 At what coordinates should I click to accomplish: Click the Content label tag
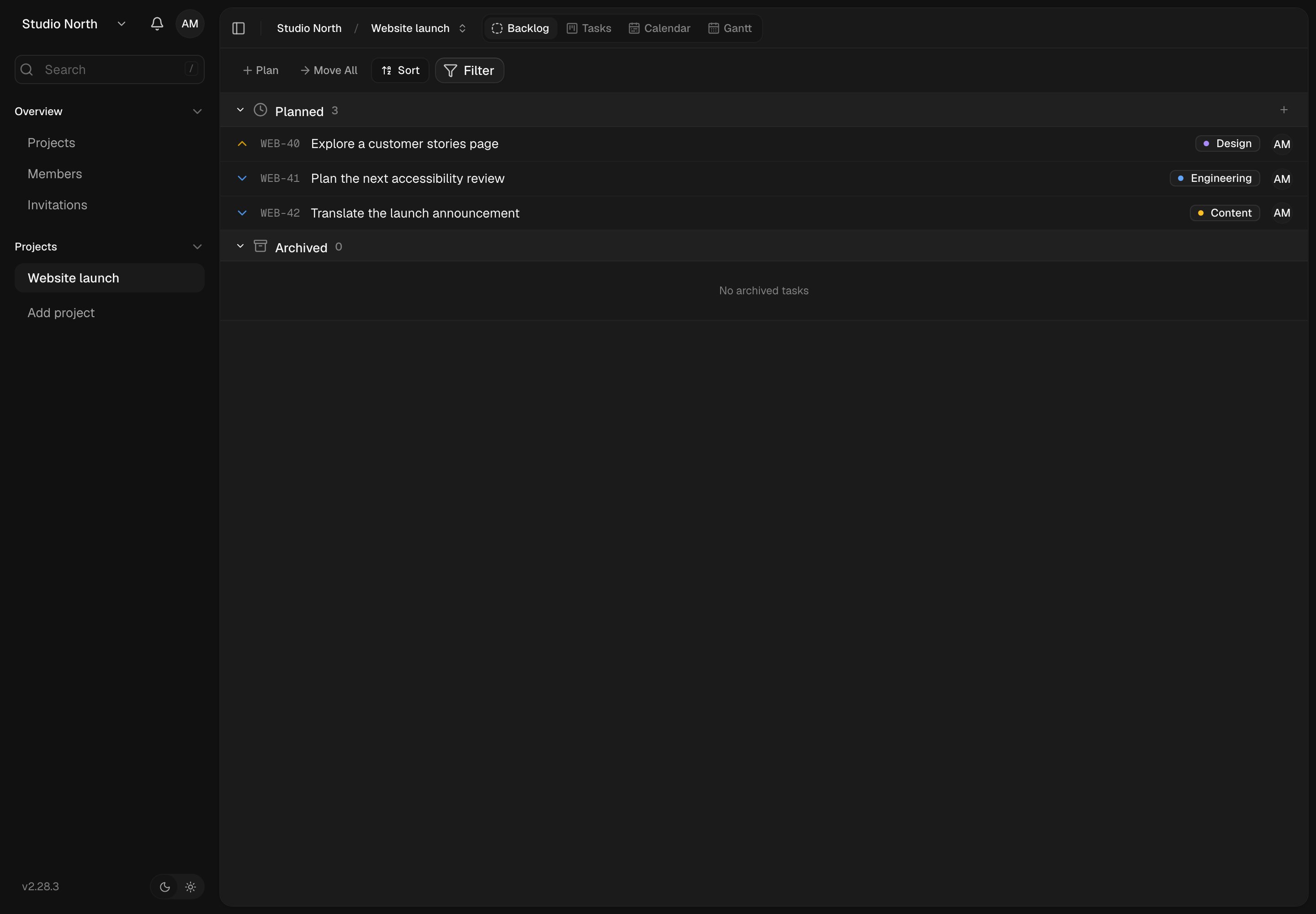coord(1224,213)
